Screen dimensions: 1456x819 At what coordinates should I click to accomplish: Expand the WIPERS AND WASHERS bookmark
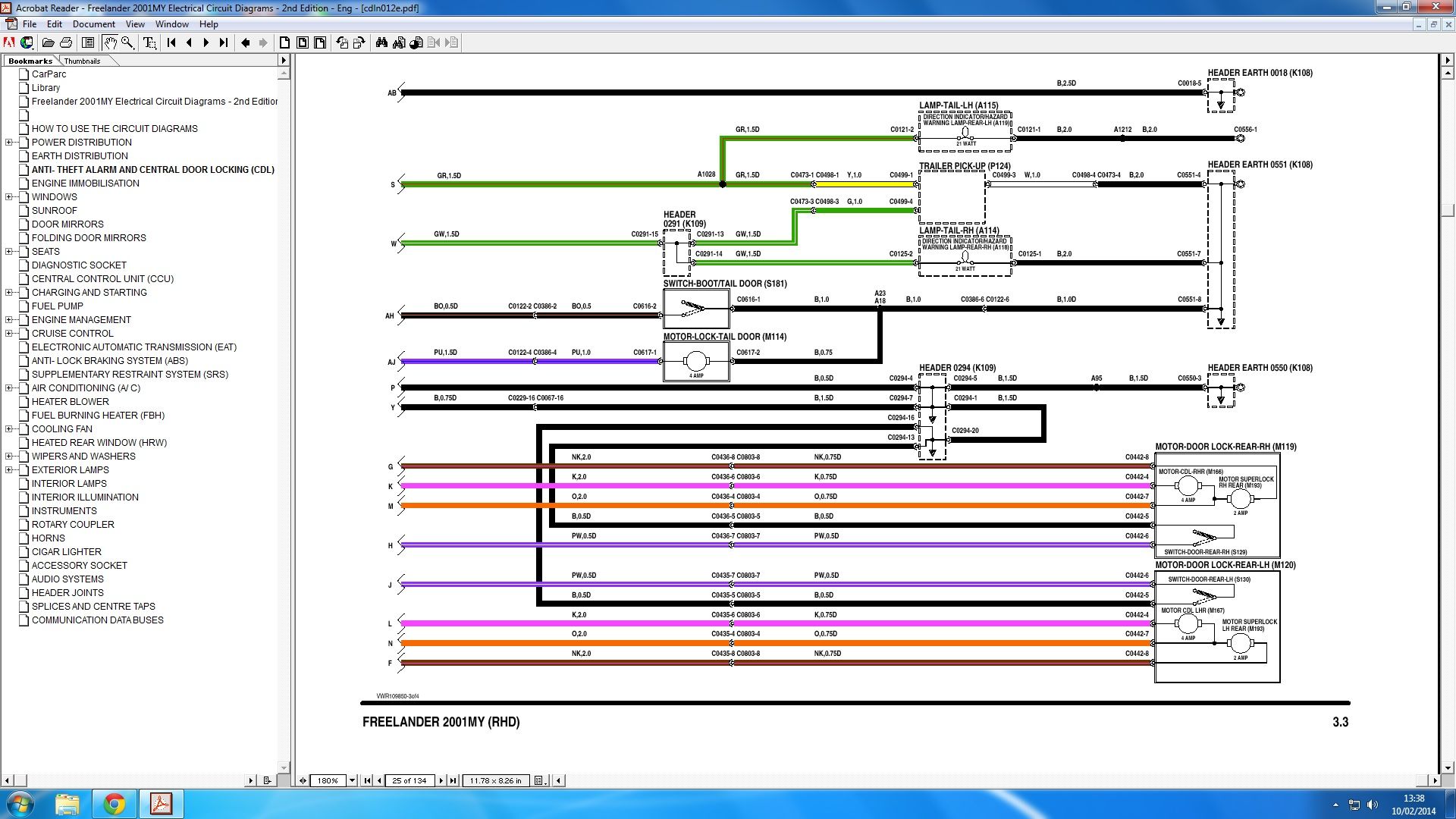(9, 457)
